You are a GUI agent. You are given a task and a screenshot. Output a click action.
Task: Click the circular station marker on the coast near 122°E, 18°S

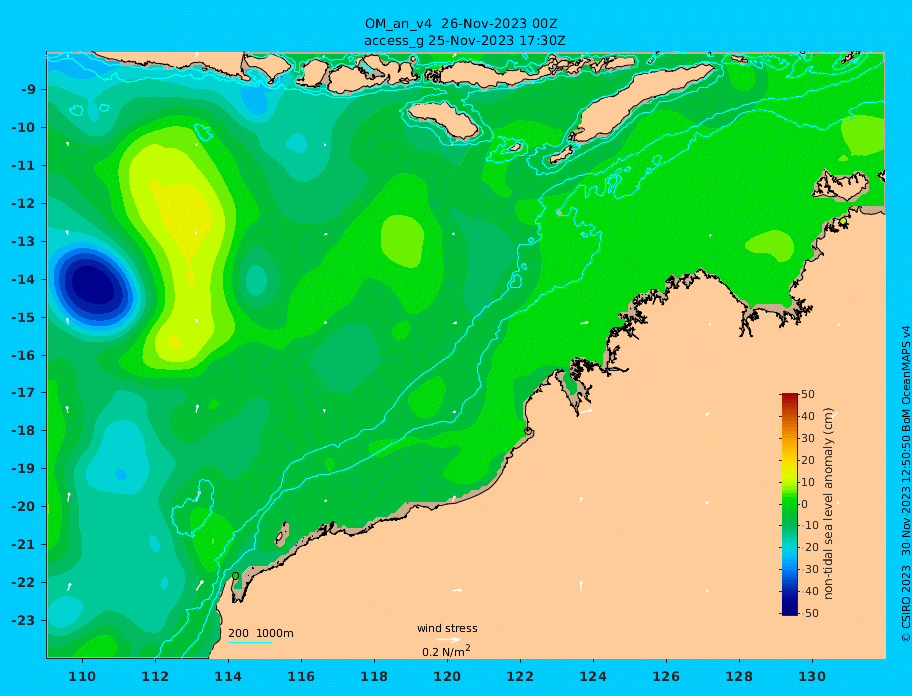(x=528, y=431)
